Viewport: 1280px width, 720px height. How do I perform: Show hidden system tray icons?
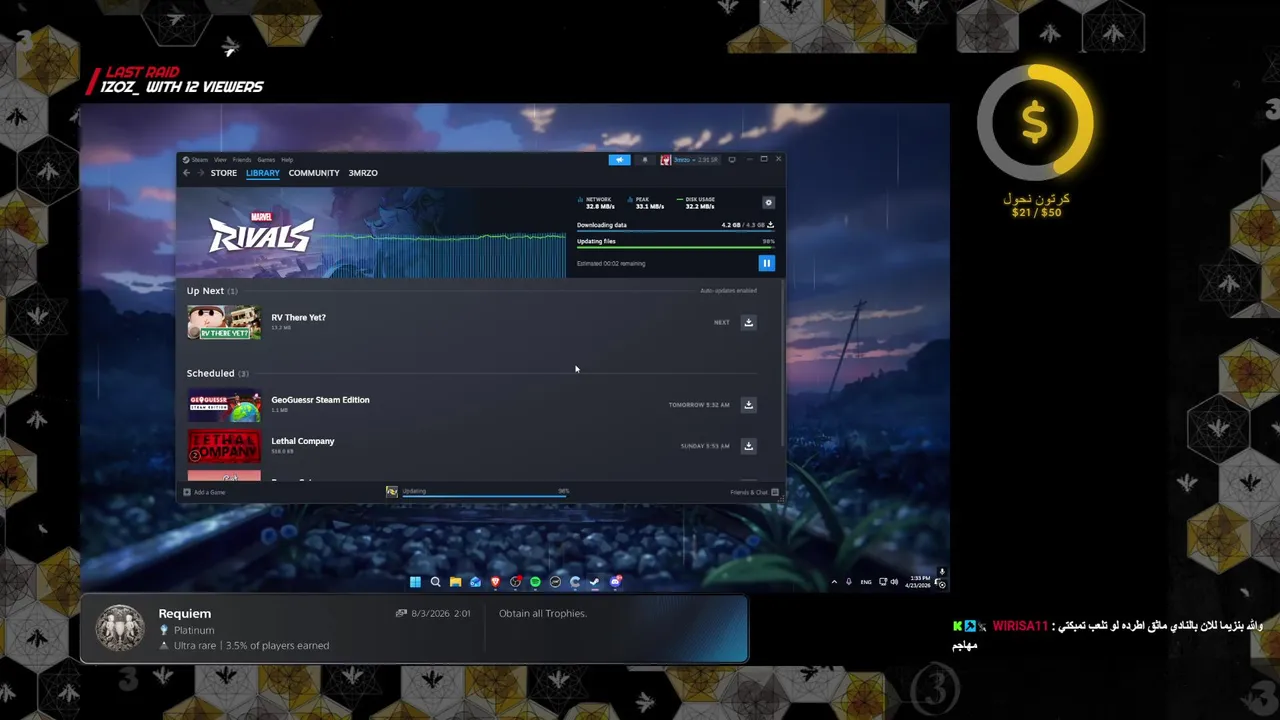click(834, 582)
